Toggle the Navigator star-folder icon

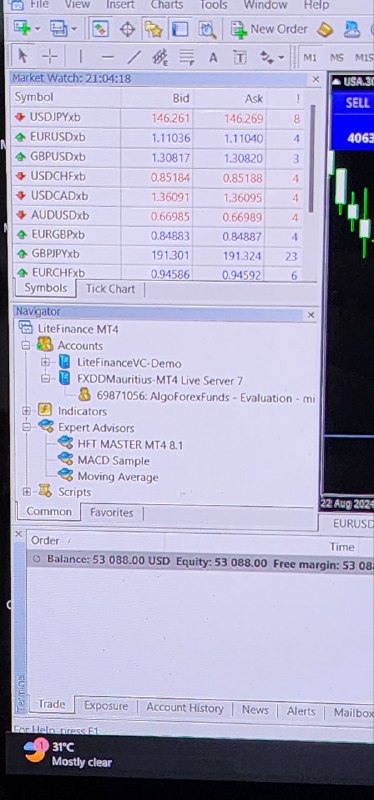click(x=153, y=29)
